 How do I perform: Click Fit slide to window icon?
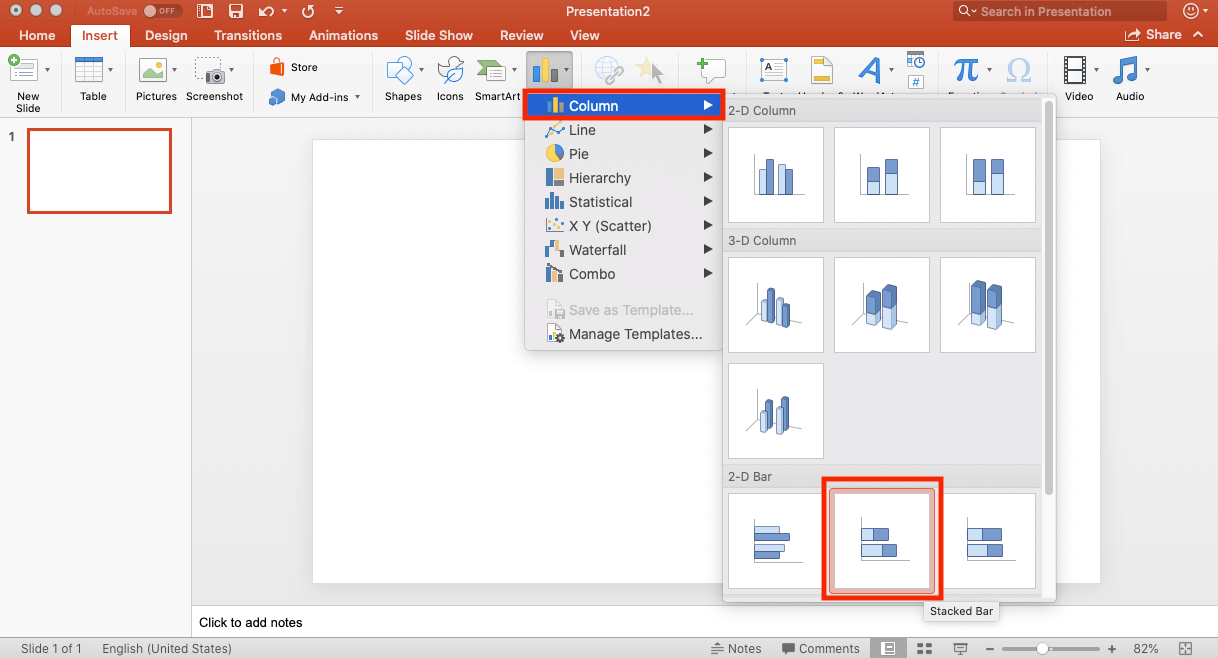(1186, 648)
